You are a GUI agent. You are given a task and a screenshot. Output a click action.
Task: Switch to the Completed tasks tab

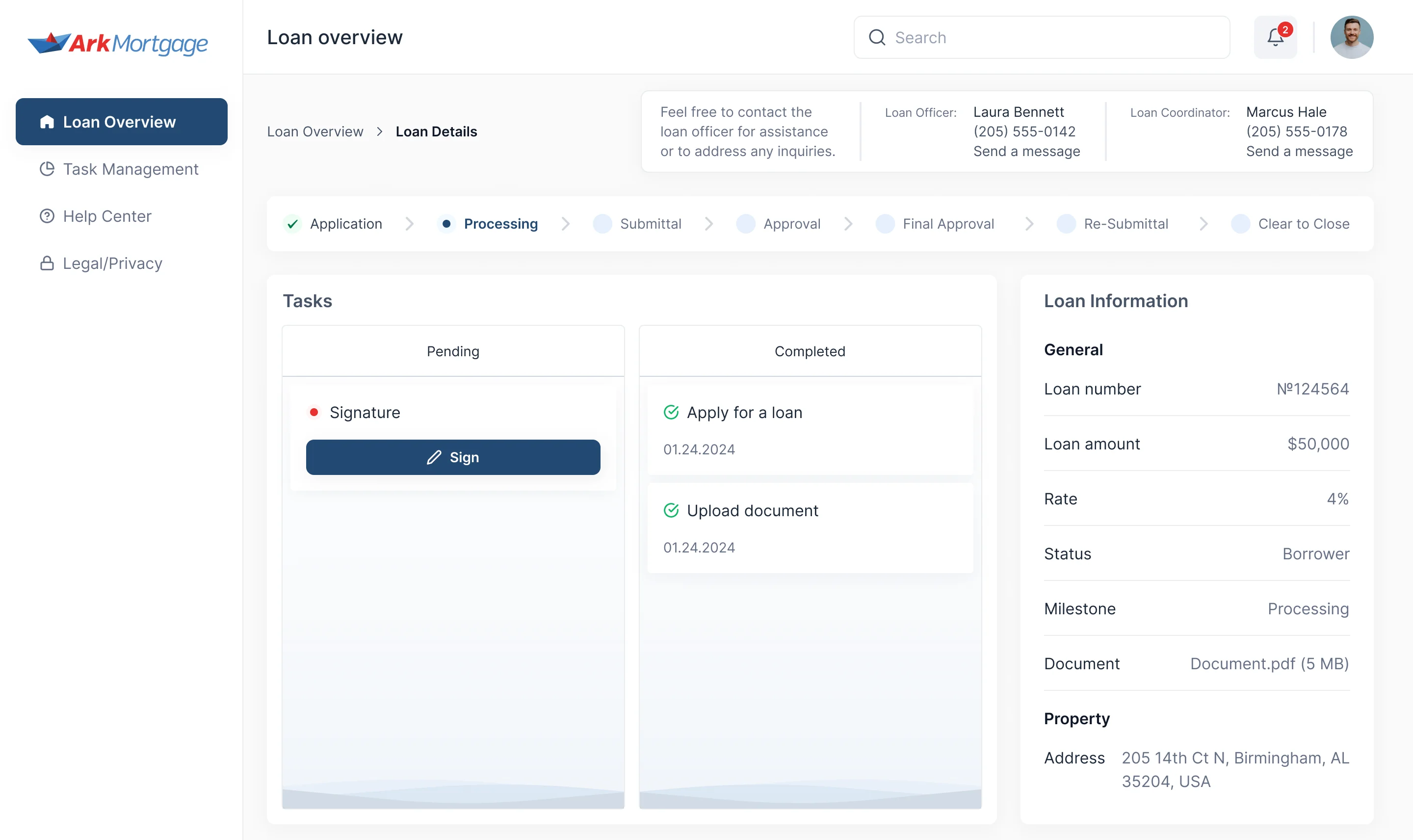[810, 351]
